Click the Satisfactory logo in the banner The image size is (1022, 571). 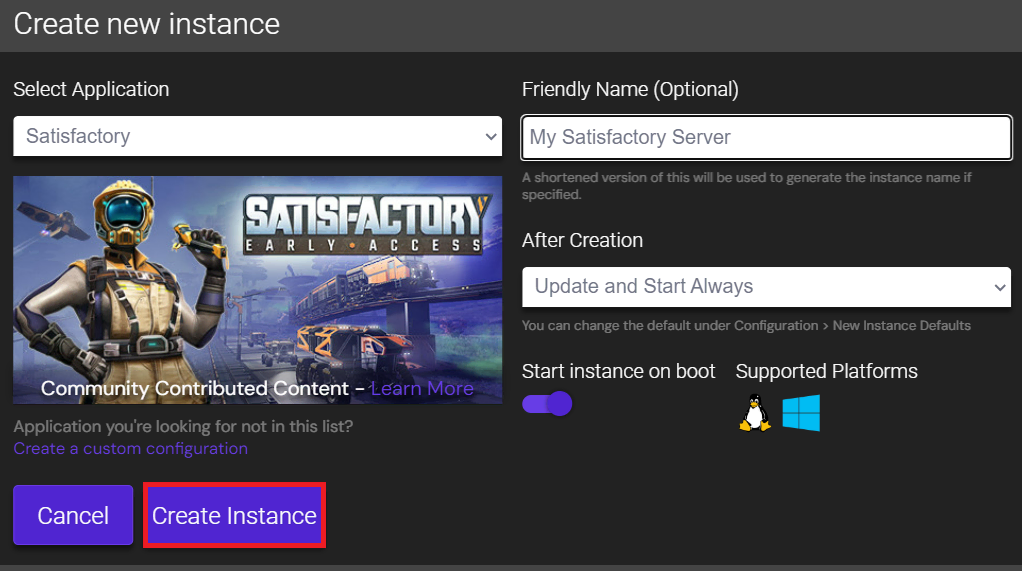[x=367, y=223]
